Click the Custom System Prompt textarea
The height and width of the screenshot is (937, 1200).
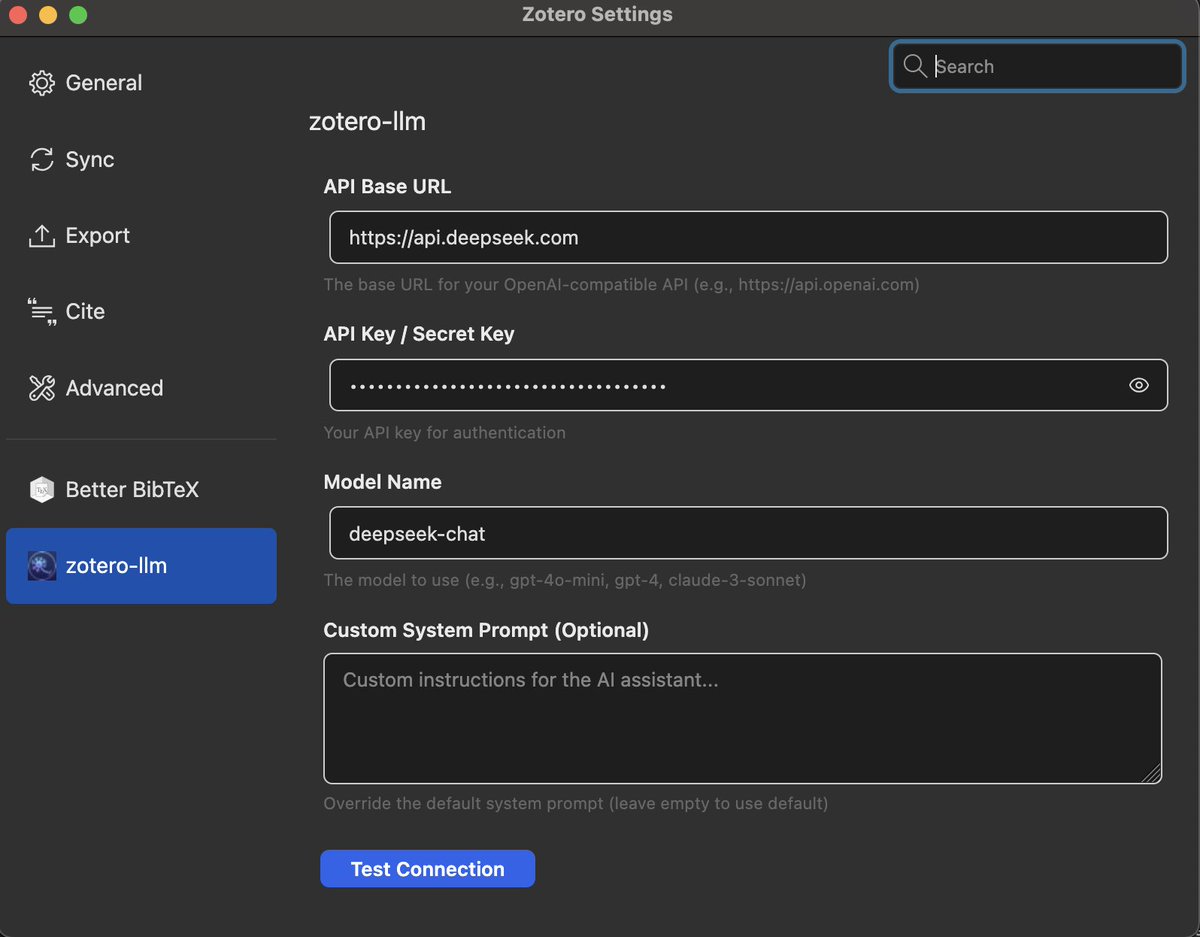pyautogui.click(x=743, y=718)
